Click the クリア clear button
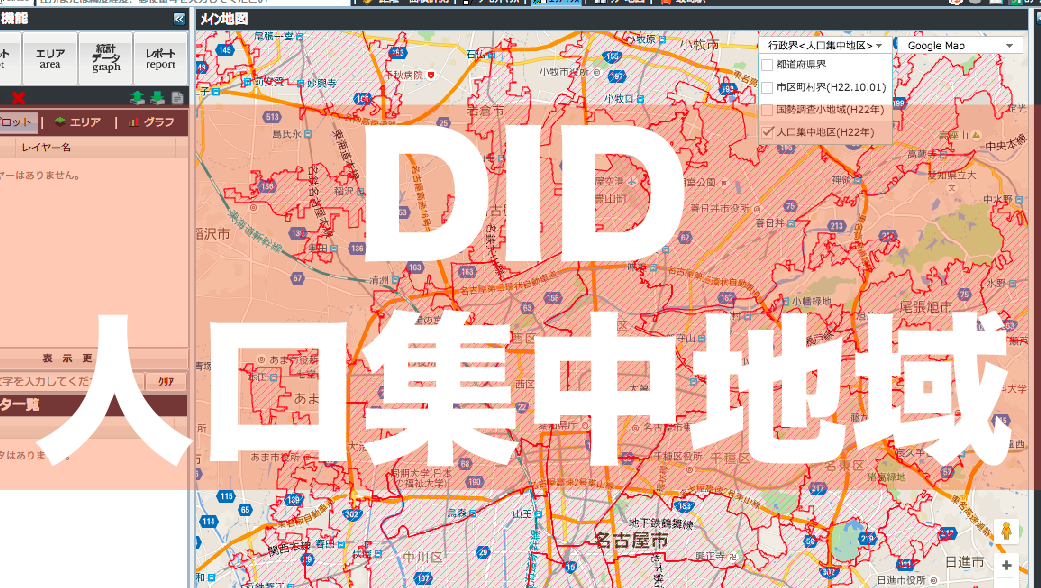Viewport: 1041px width, 588px height. (165, 382)
